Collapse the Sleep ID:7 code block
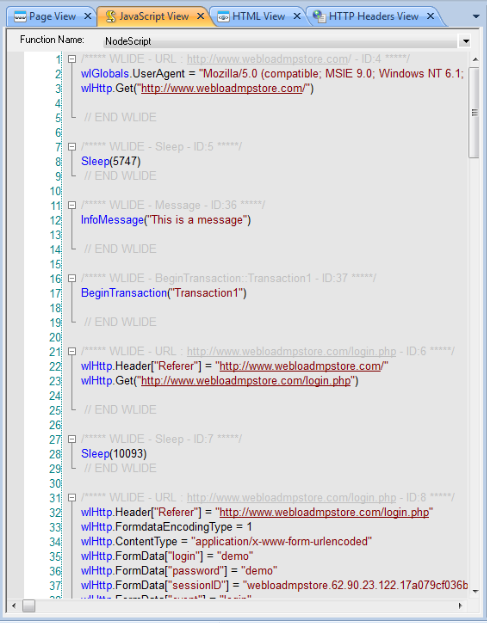The image size is (488, 623). pos(72,439)
